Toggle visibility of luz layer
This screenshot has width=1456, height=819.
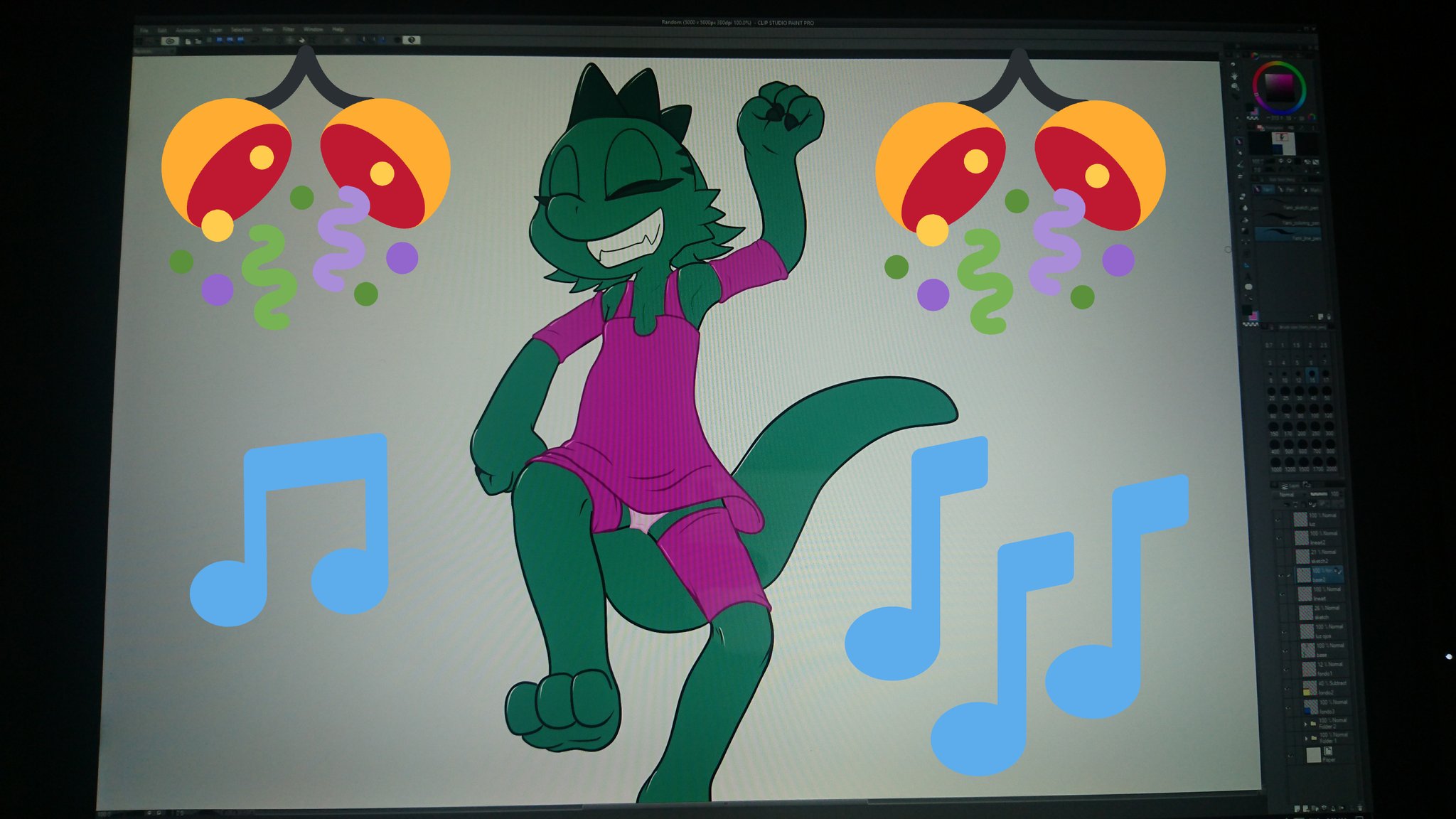pyautogui.click(x=1278, y=519)
